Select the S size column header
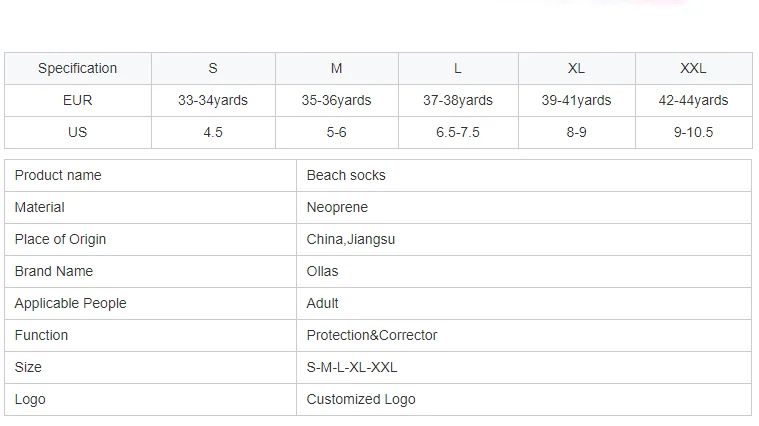This screenshot has width=759, height=426. pyautogui.click(x=213, y=68)
